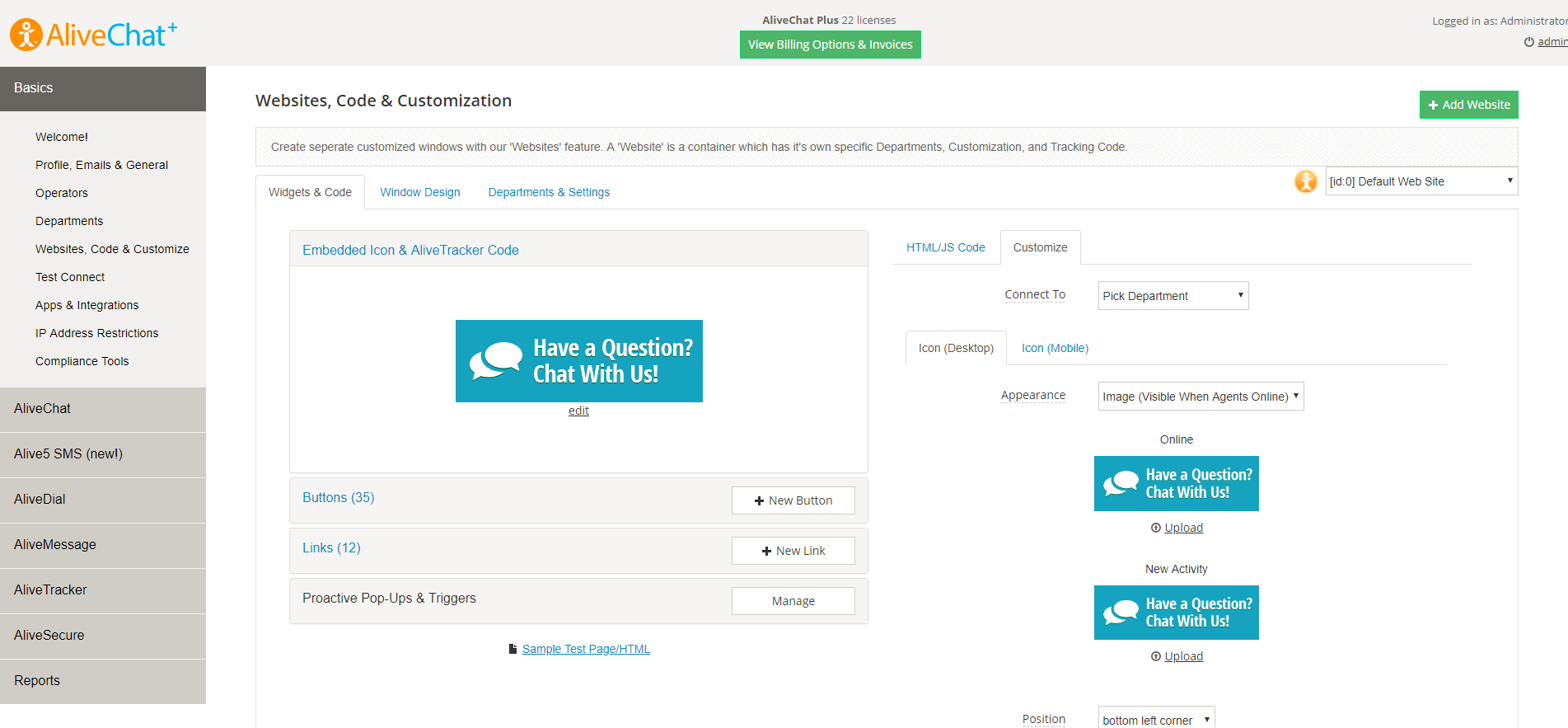This screenshot has height=728, width=1568.
Task: Click the Online chat image thumbnail
Action: pos(1177,483)
